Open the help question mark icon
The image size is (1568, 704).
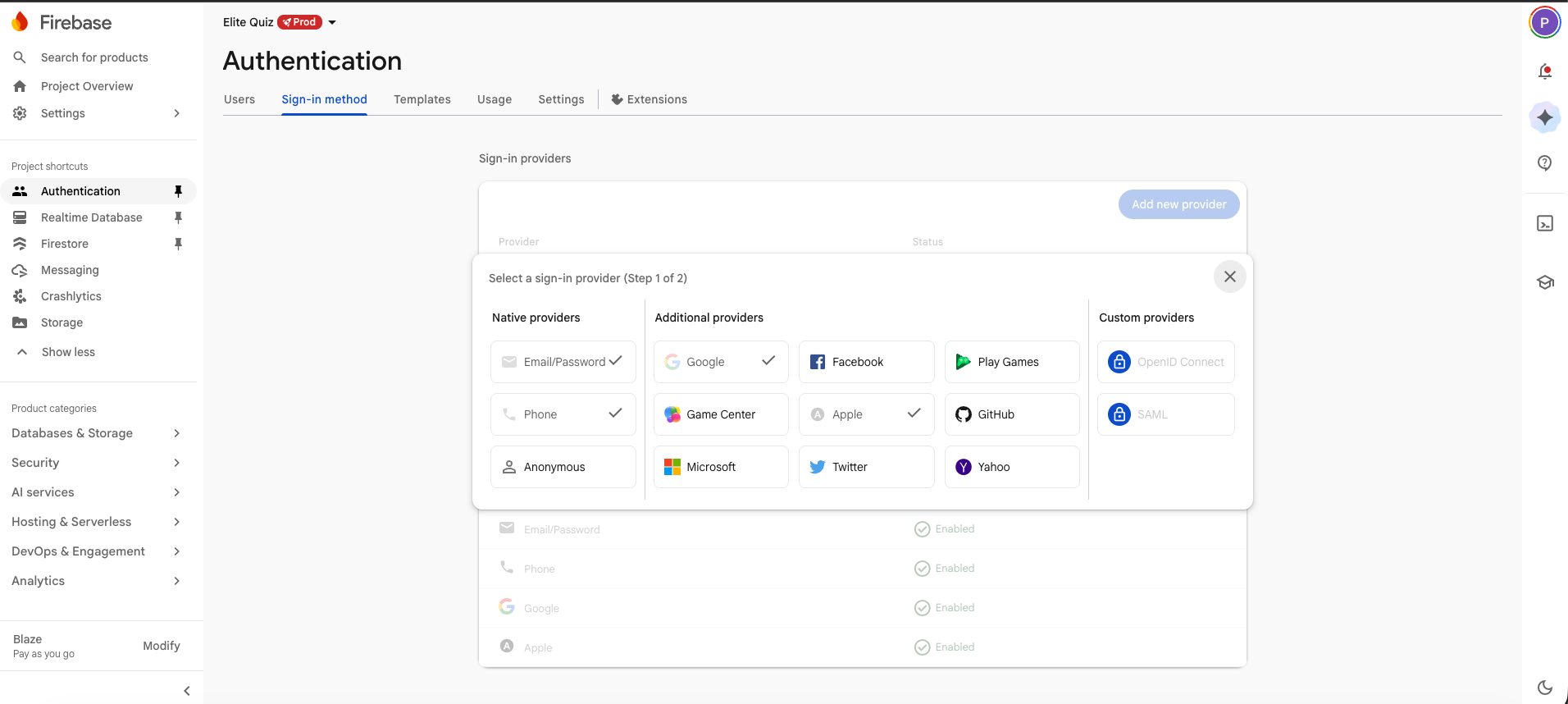coord(1545,163)
